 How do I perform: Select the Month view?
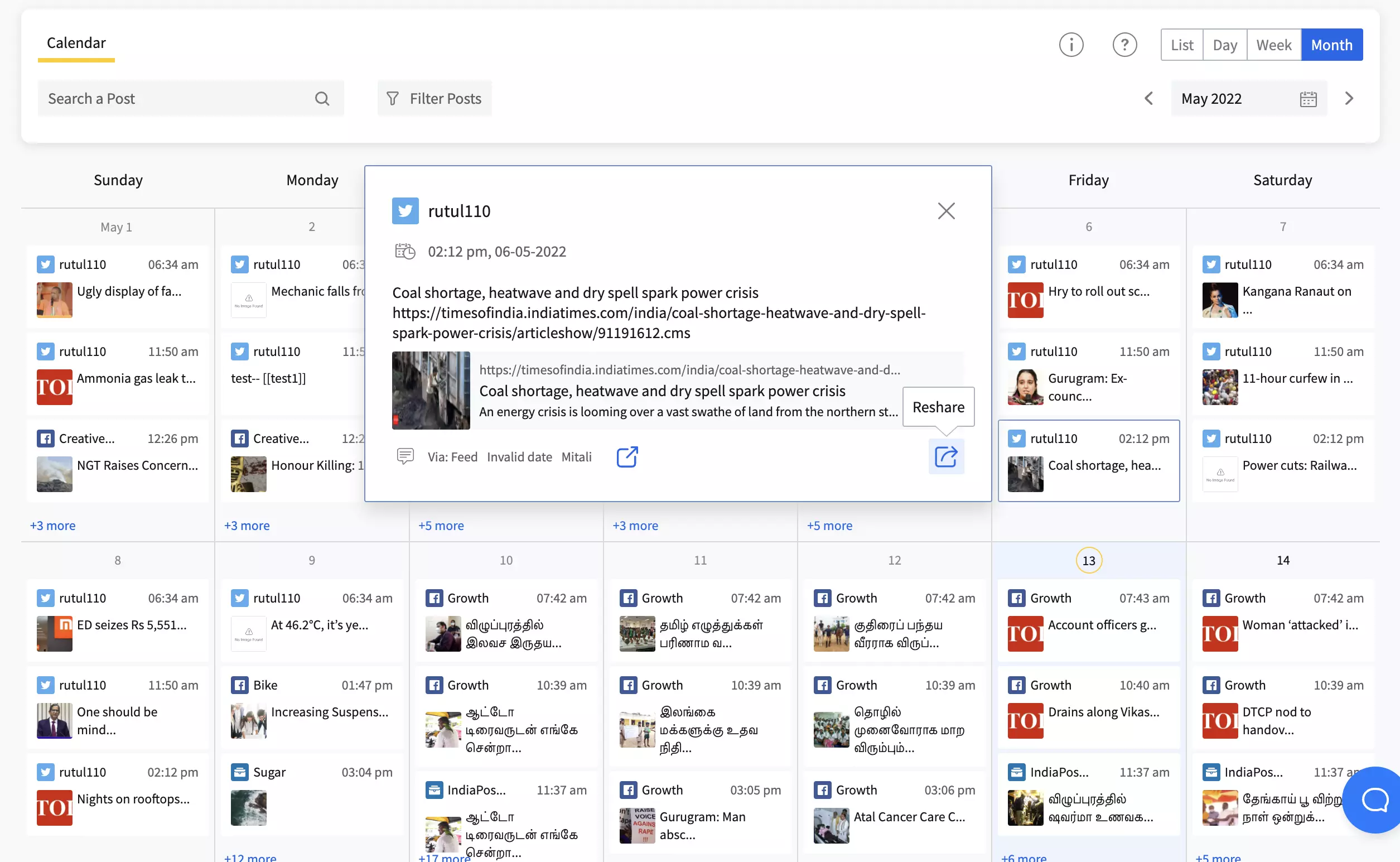click(x=1331, y=45)
